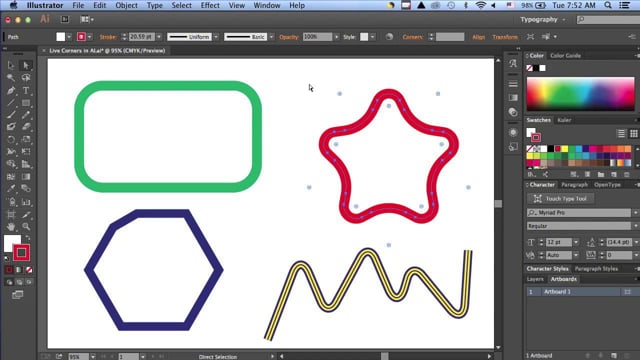Open the Effect menu

210,5
